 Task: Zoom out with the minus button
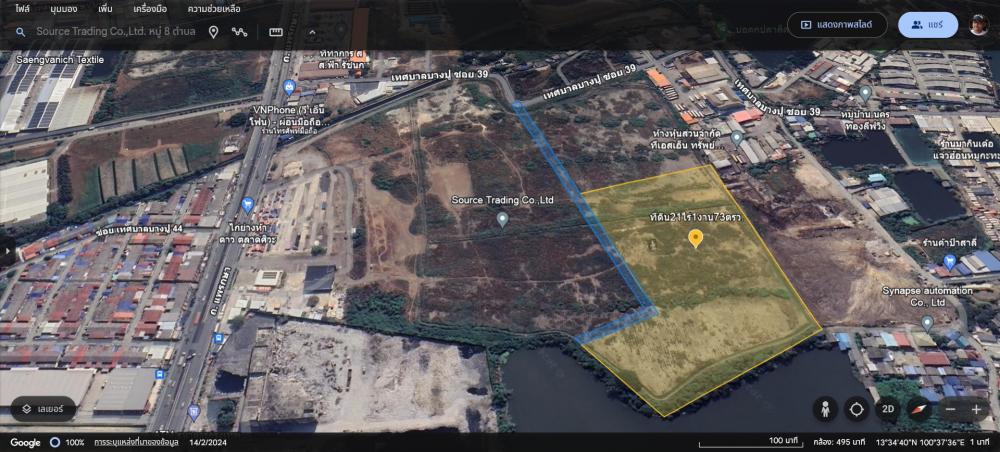pos(950,409)
